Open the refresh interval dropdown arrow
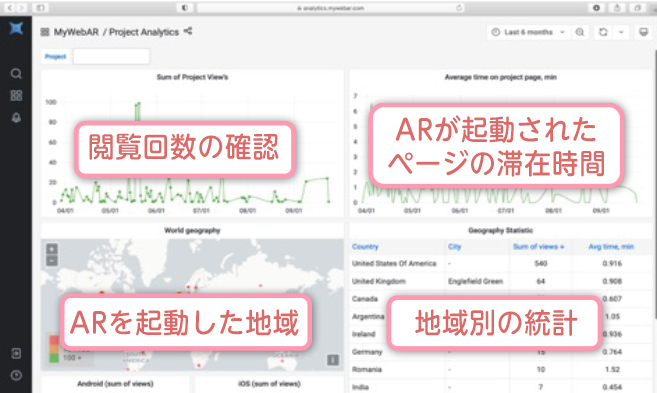The image size is (657, 393). pos(621,32)
